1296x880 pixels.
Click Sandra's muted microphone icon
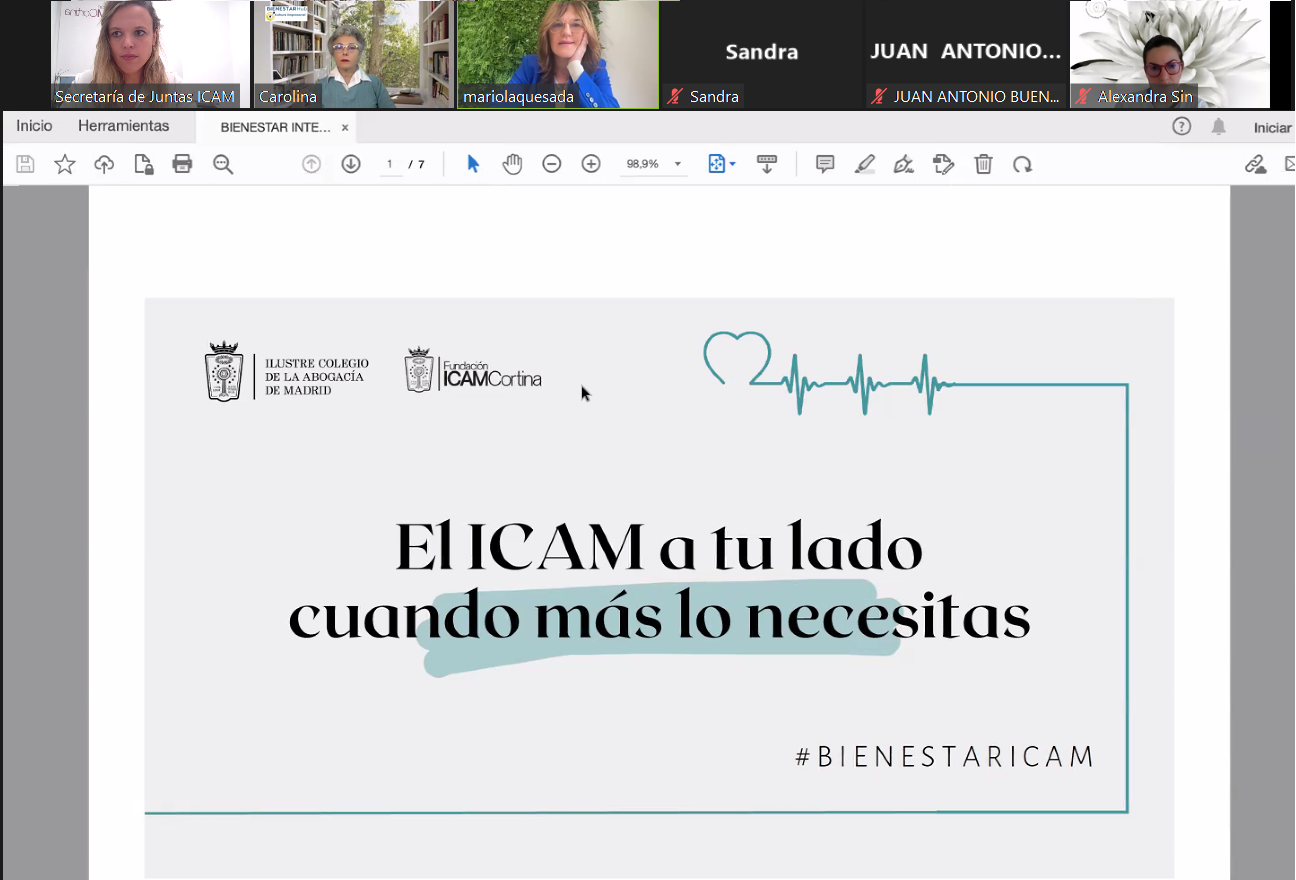pyautogui.click(x=675, y=97)
